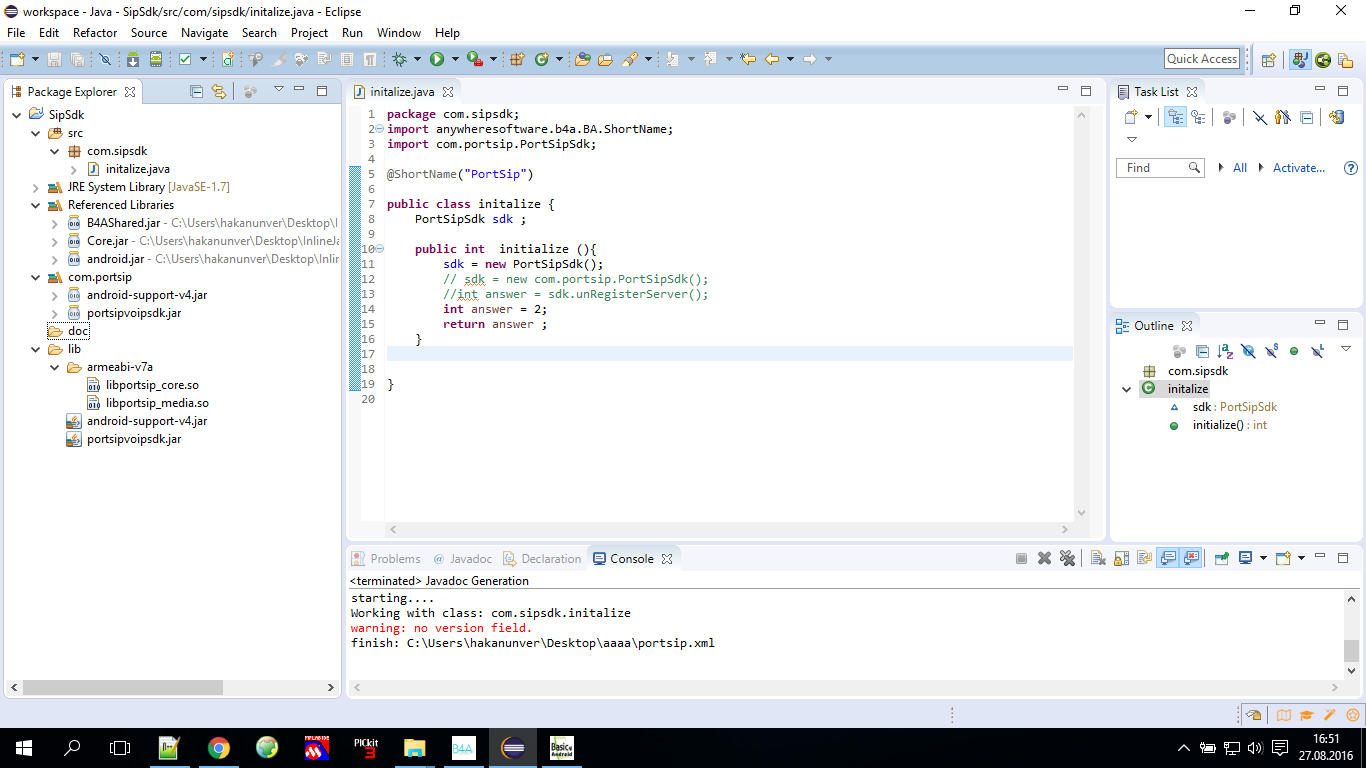Click the Quick Access search field
The image size is (1366, 768).
click(1202, 59)
